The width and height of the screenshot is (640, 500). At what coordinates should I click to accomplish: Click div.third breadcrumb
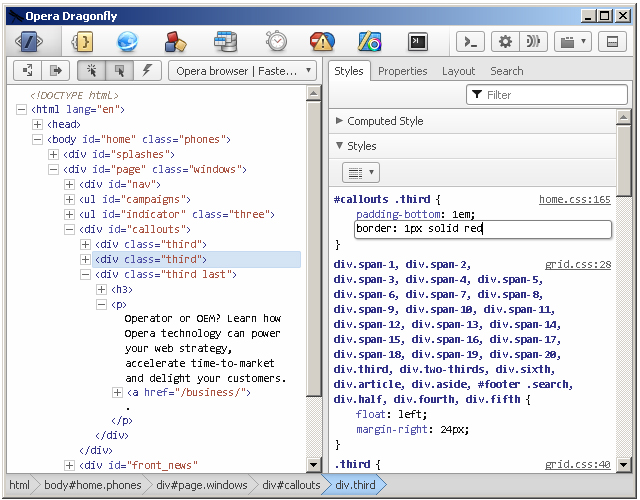click(x=355, y=485)
